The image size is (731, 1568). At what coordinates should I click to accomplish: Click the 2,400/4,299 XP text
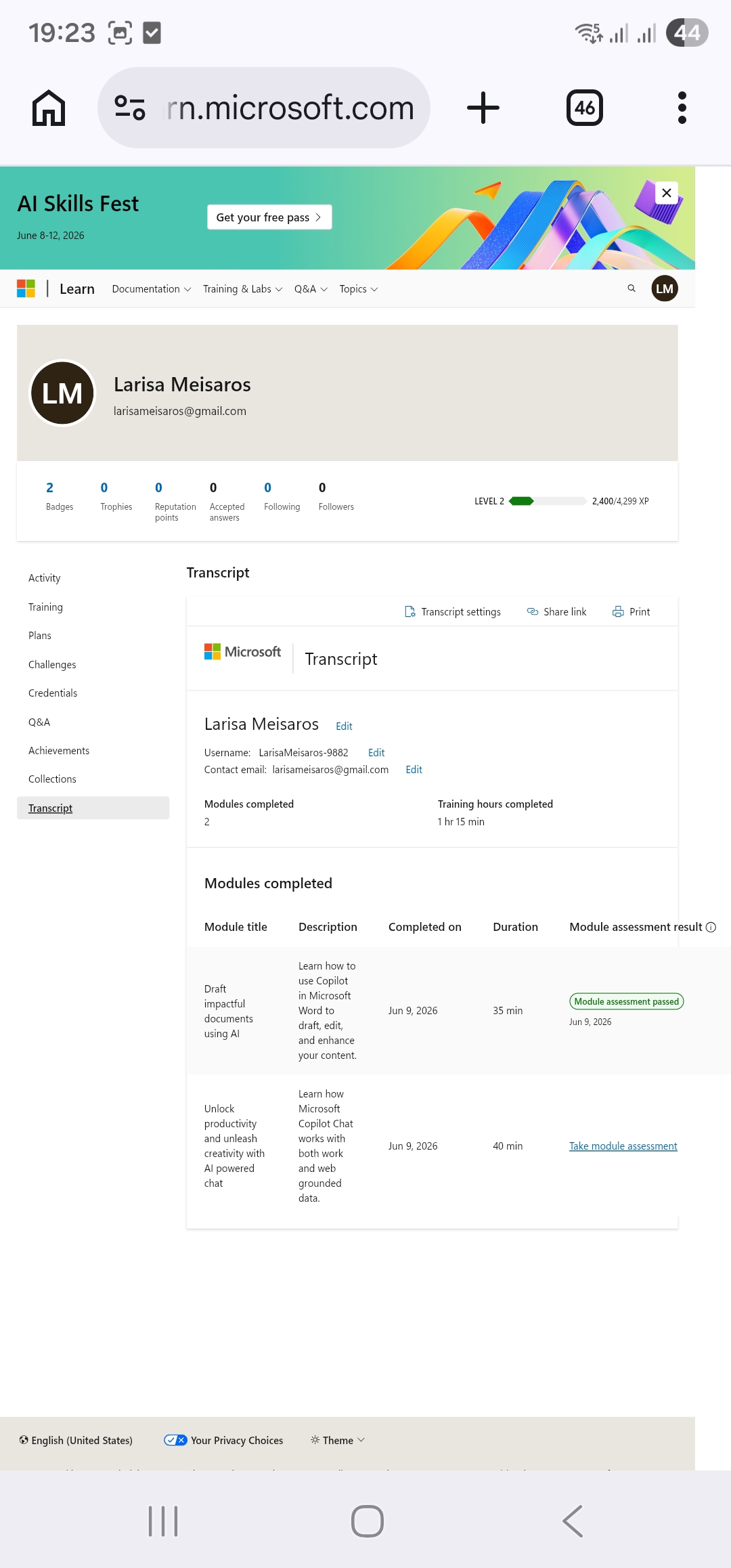point(620,501)
